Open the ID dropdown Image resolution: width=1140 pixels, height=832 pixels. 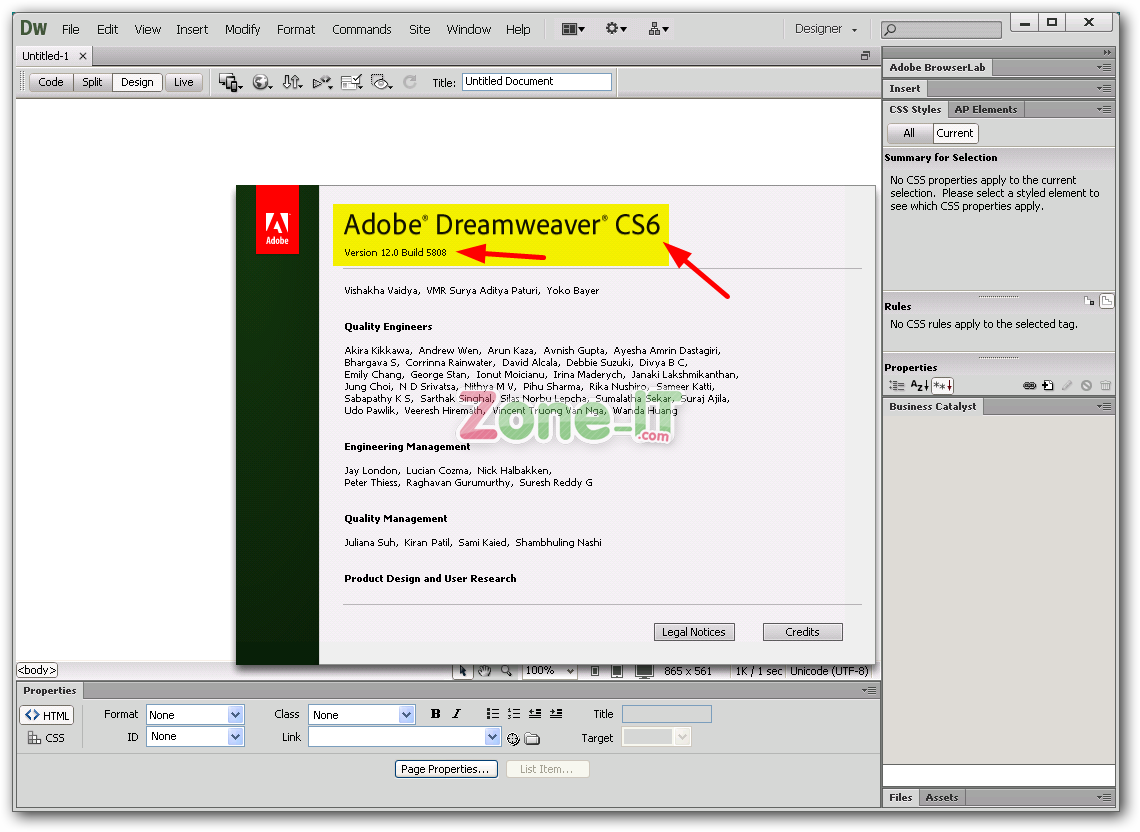coord(195,737)
